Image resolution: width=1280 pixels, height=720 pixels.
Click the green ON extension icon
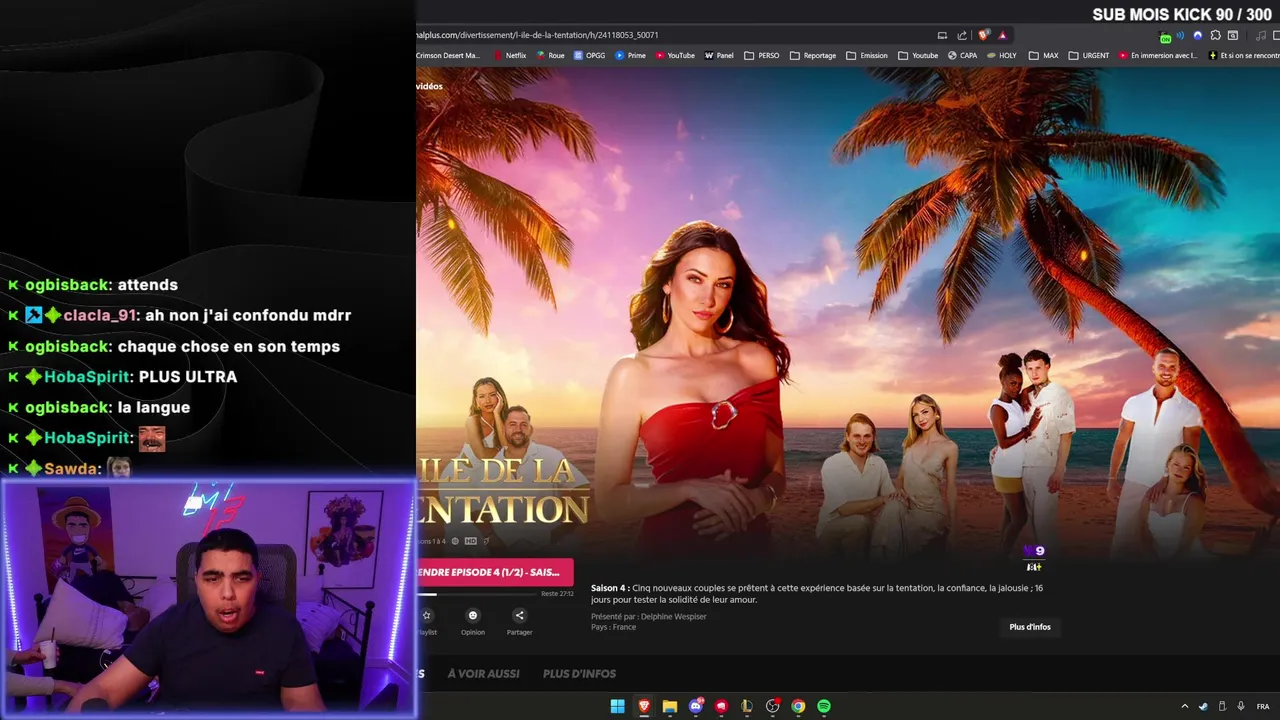1165,36
